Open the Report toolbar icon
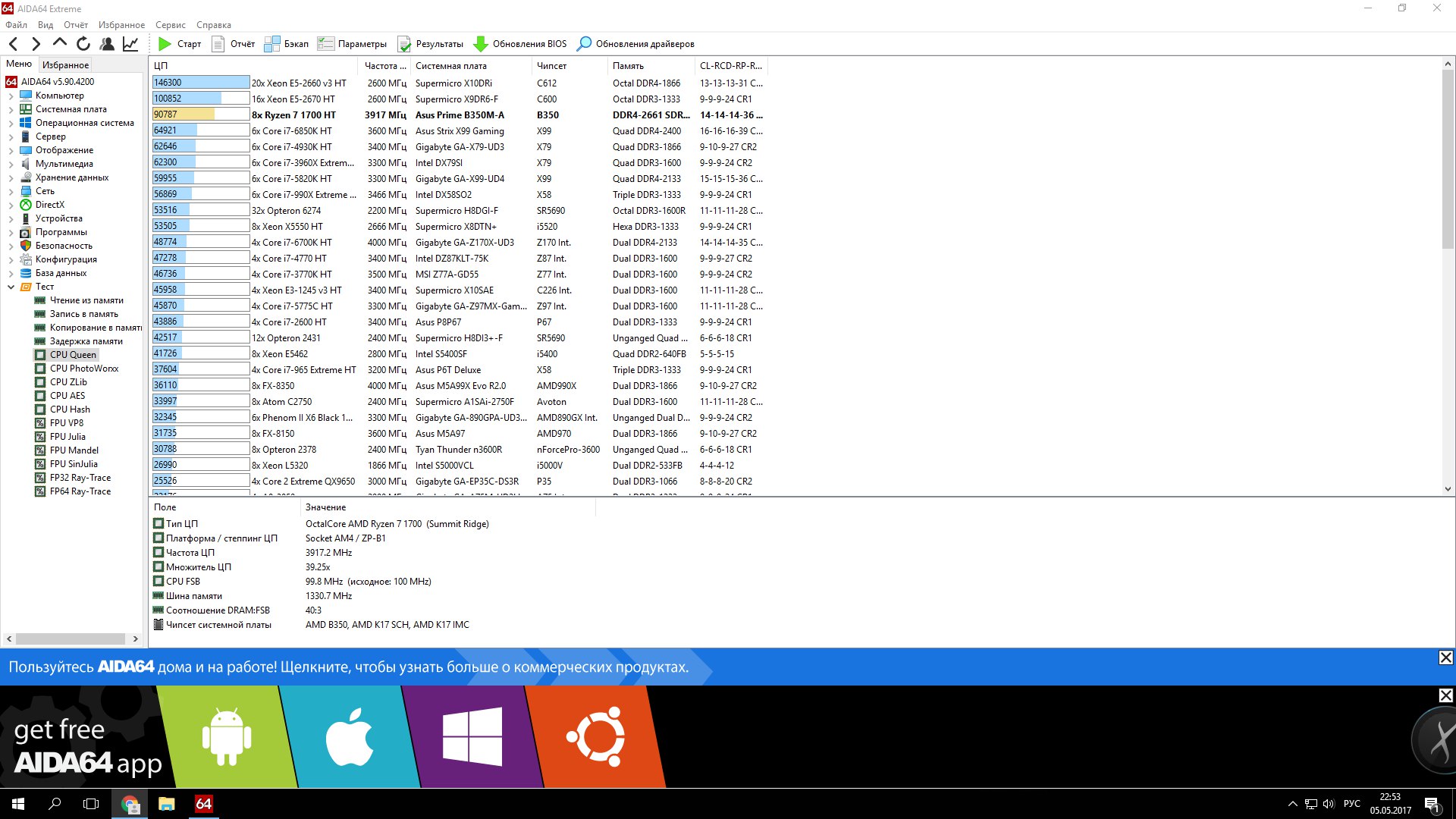This screenshot has height=819, width=1456. [218, 44]
